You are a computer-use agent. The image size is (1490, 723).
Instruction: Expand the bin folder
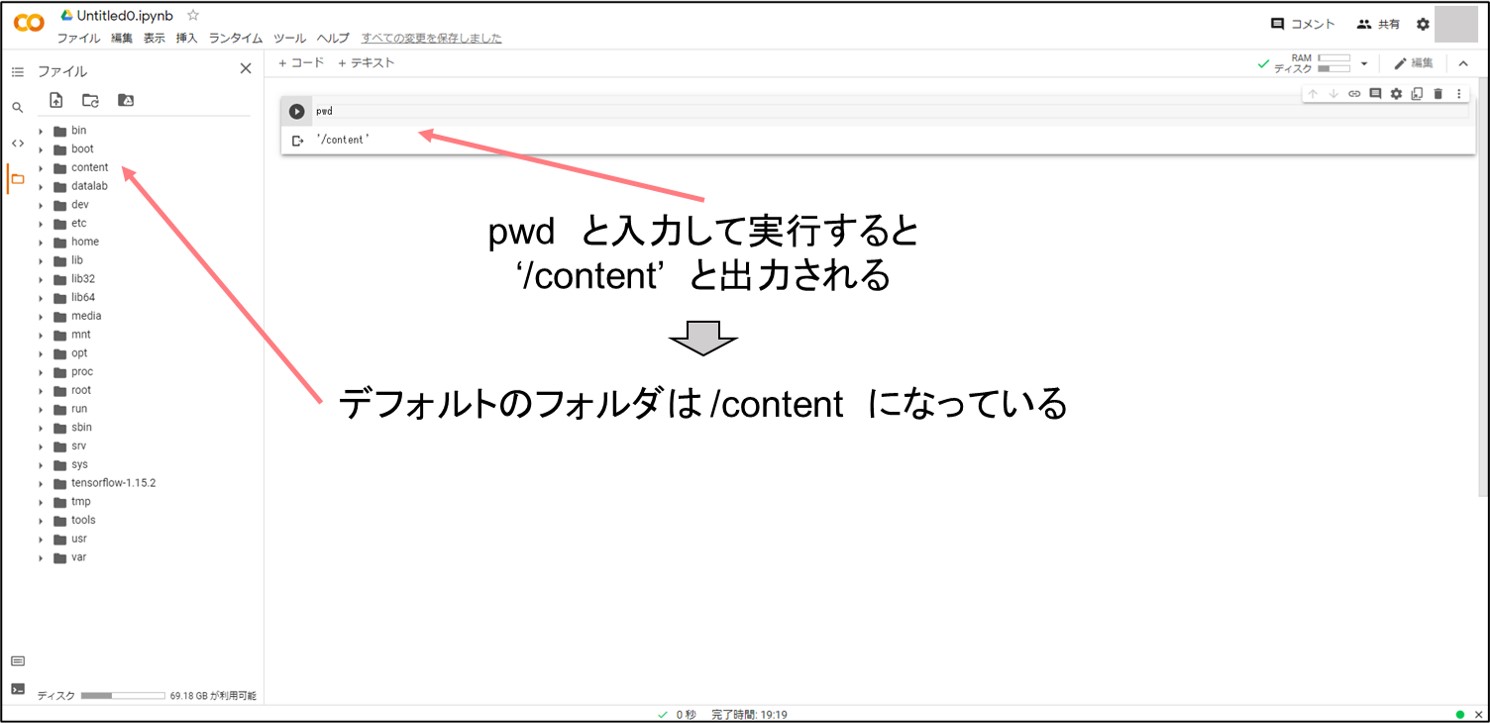41,131
